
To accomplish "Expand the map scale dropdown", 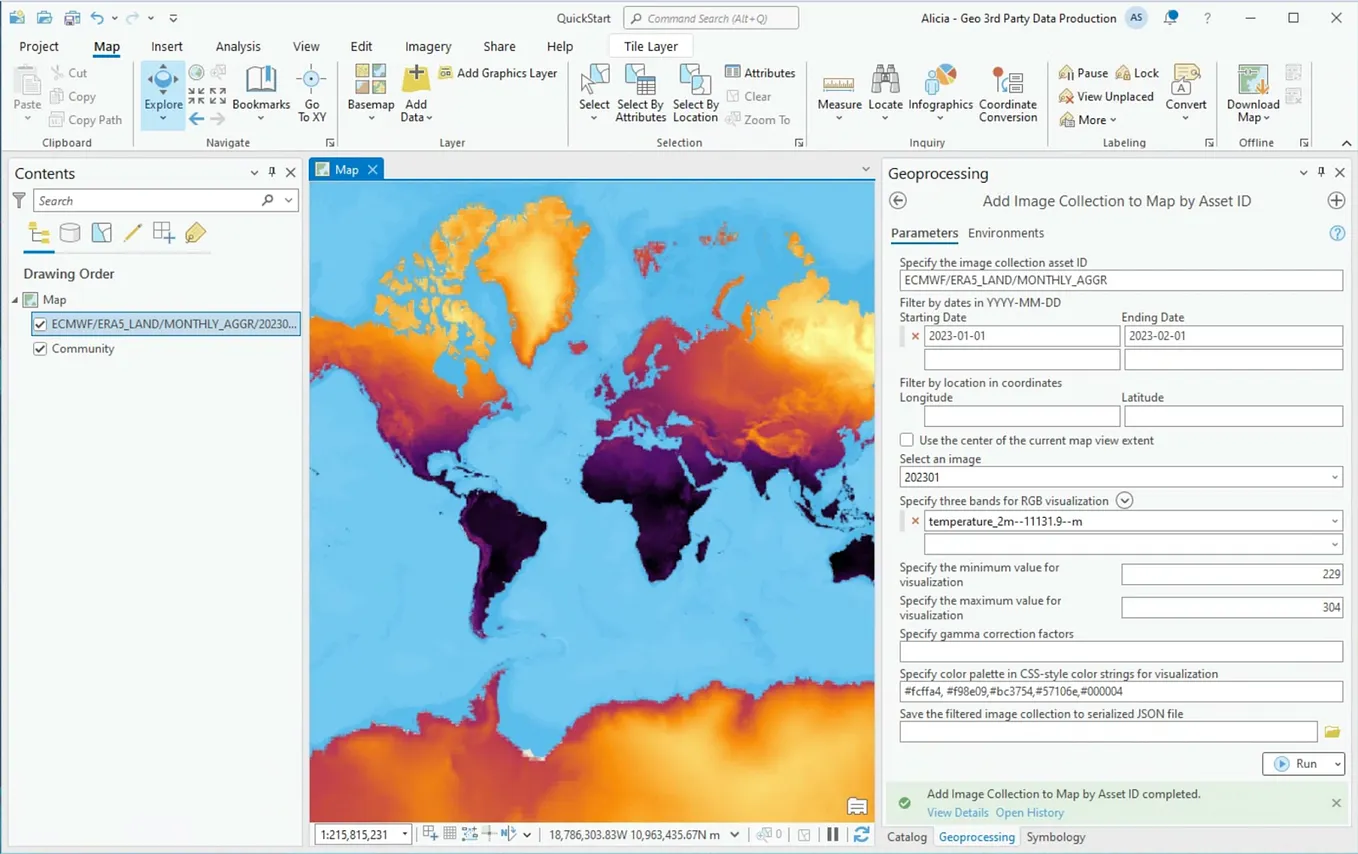I will pos(405,833).
